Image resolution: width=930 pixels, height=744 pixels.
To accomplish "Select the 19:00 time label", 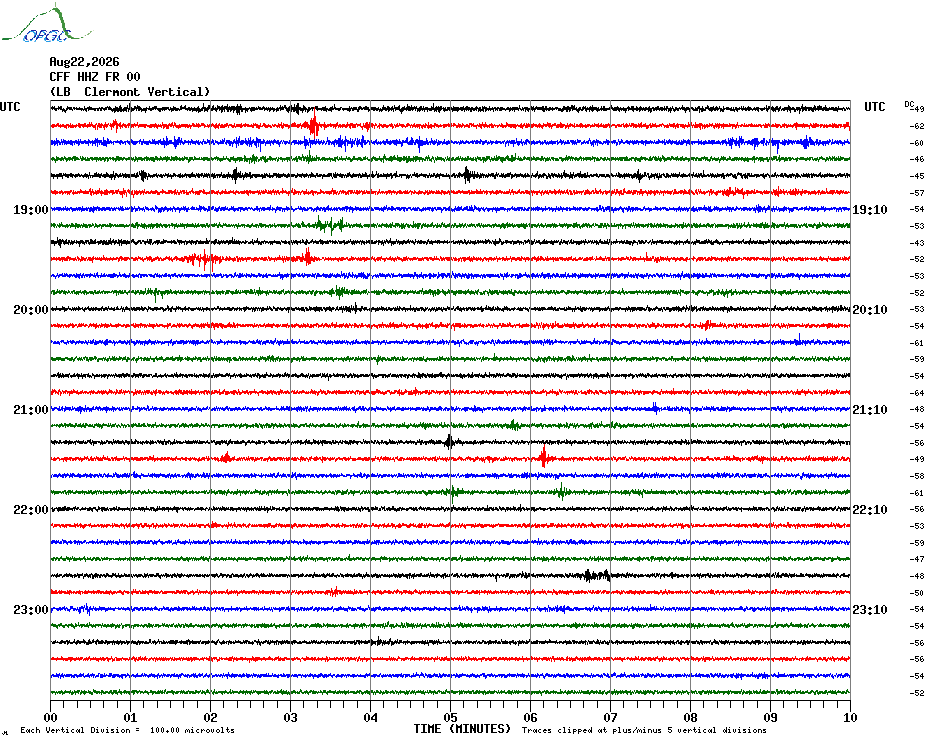I will click(x=30, y=209).
